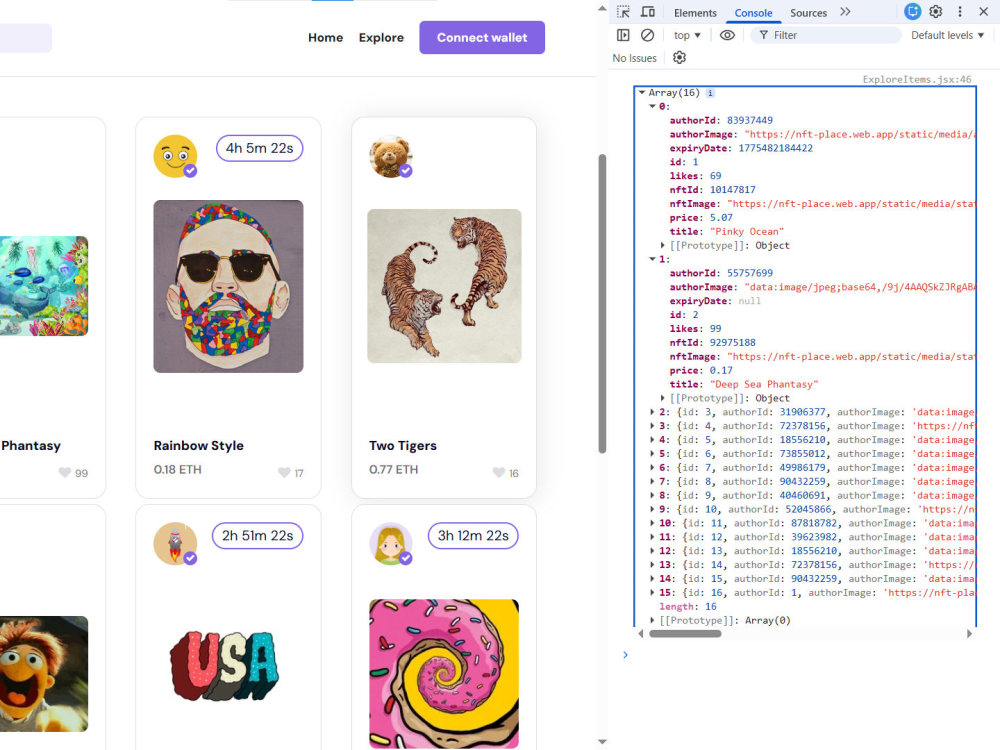Switch to the Sources tab

click(x=808, y=13)
